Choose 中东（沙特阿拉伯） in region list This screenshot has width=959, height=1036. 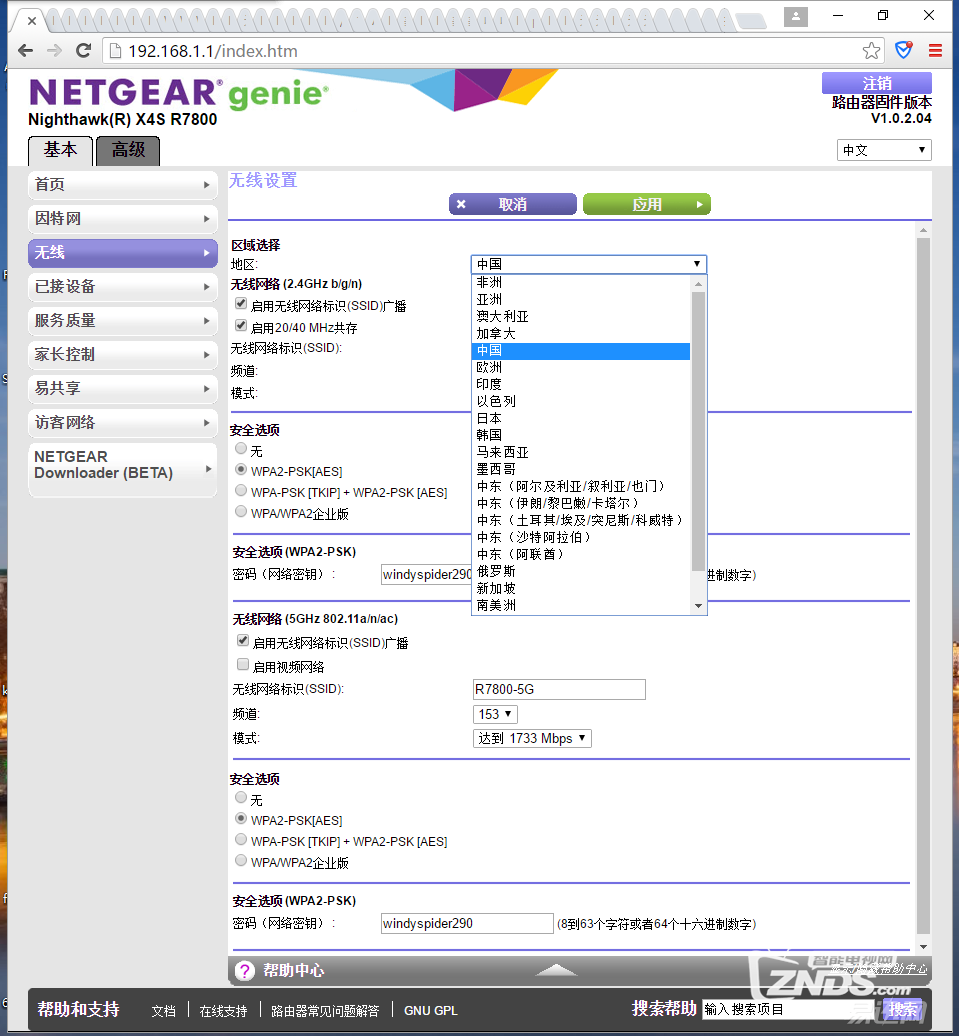(x=582, y=537)
